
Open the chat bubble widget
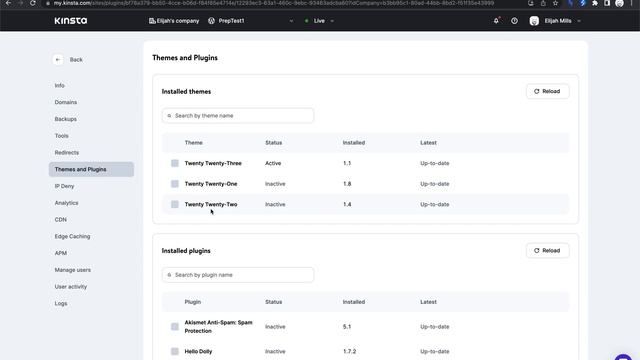pos(623,357)
